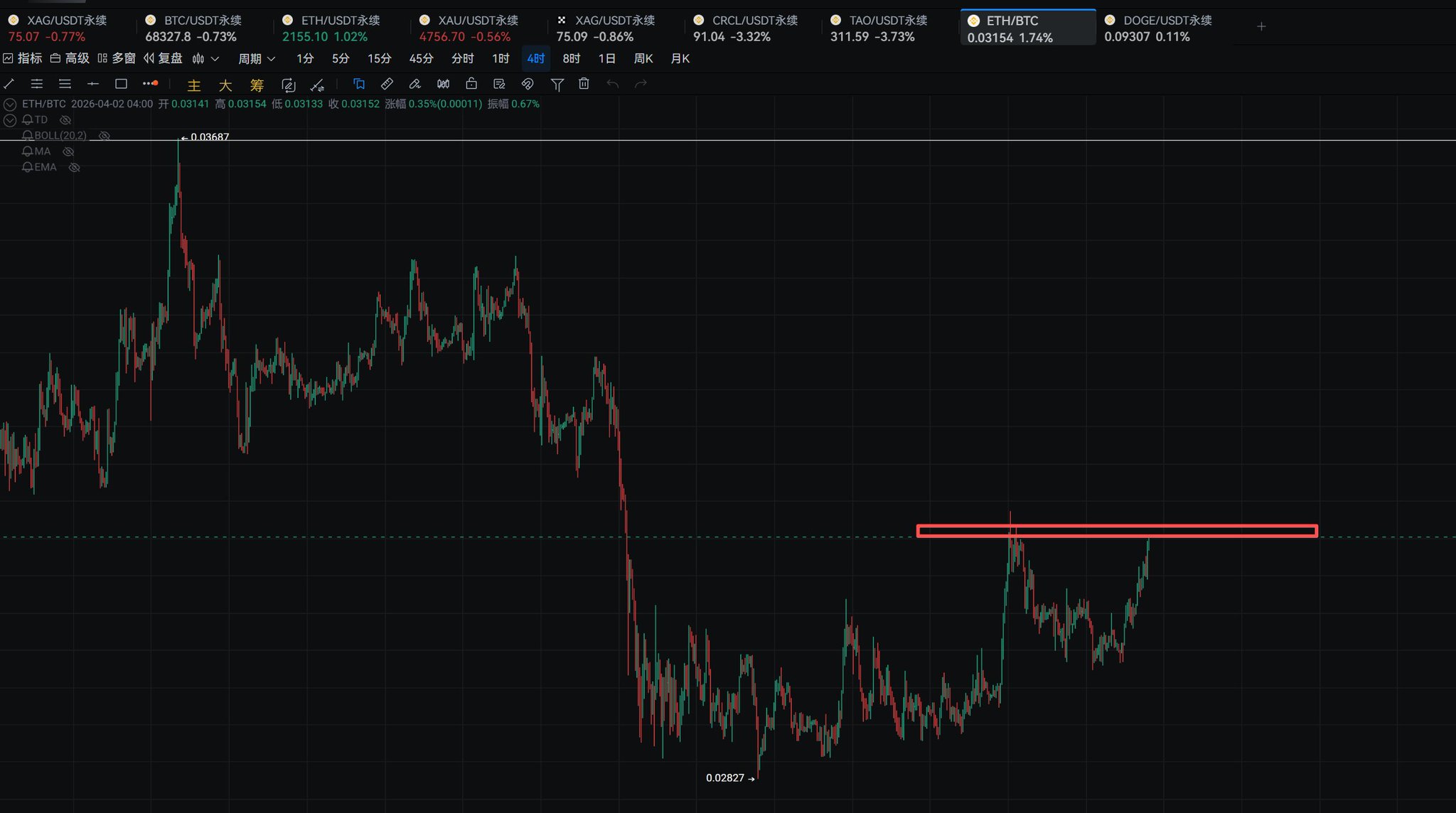This screenshot has height=813, width=1456.
Task: Click the ruler measure tool icon
Action: (x=387, y=84)
